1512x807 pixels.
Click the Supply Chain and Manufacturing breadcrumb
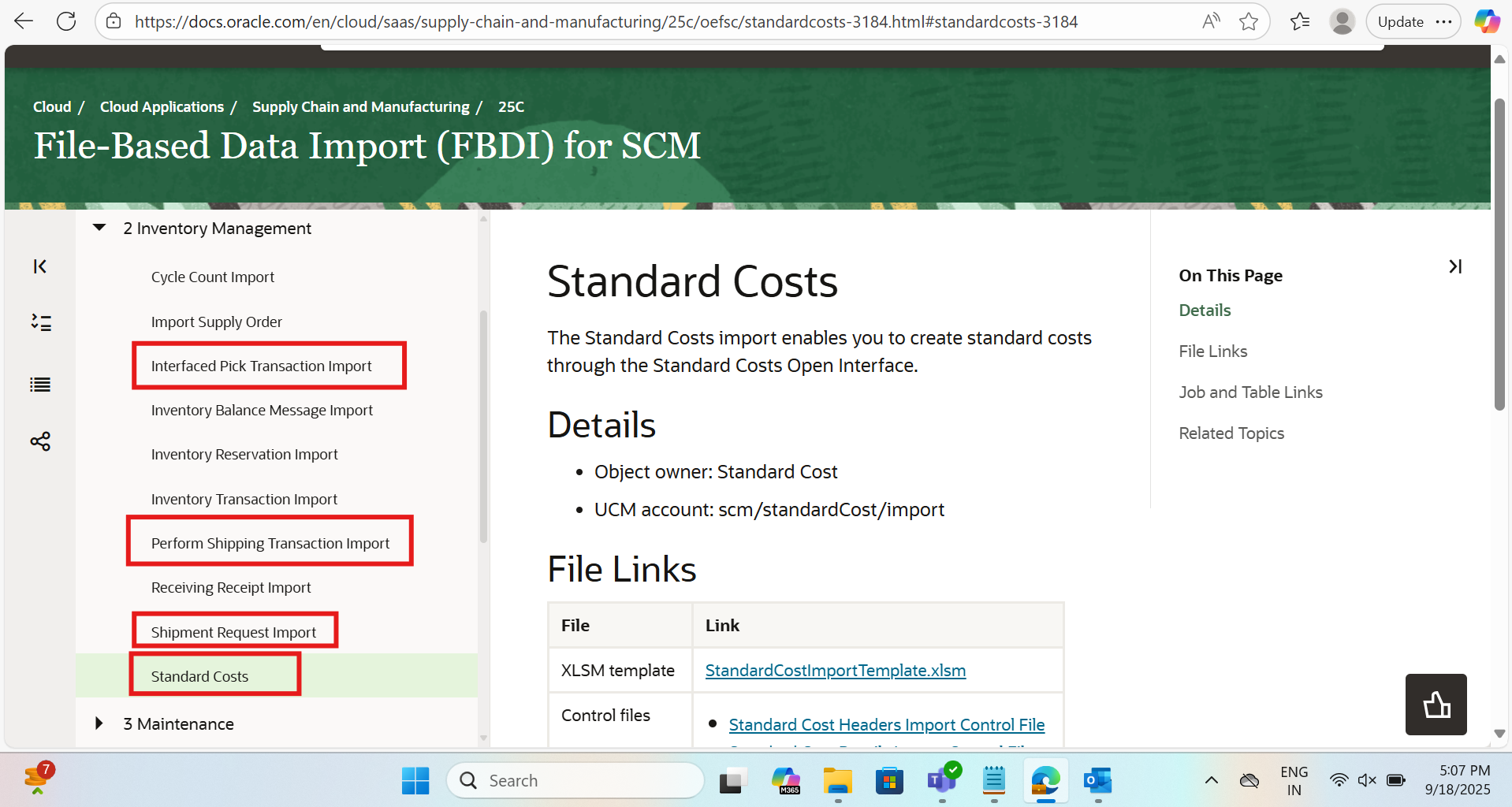[x=360, y=106]
